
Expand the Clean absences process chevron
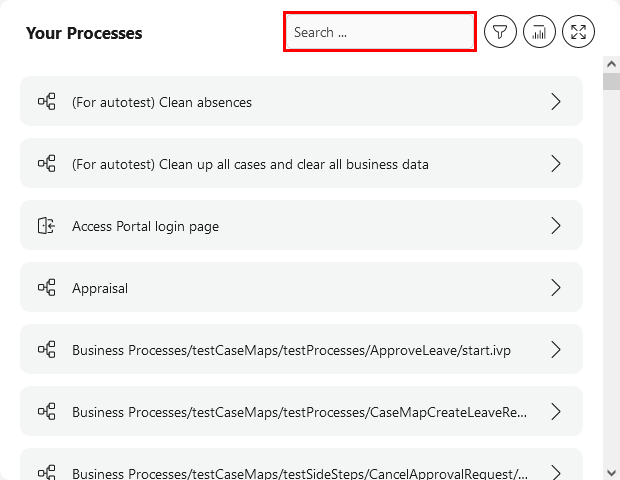tap(556, 102)
